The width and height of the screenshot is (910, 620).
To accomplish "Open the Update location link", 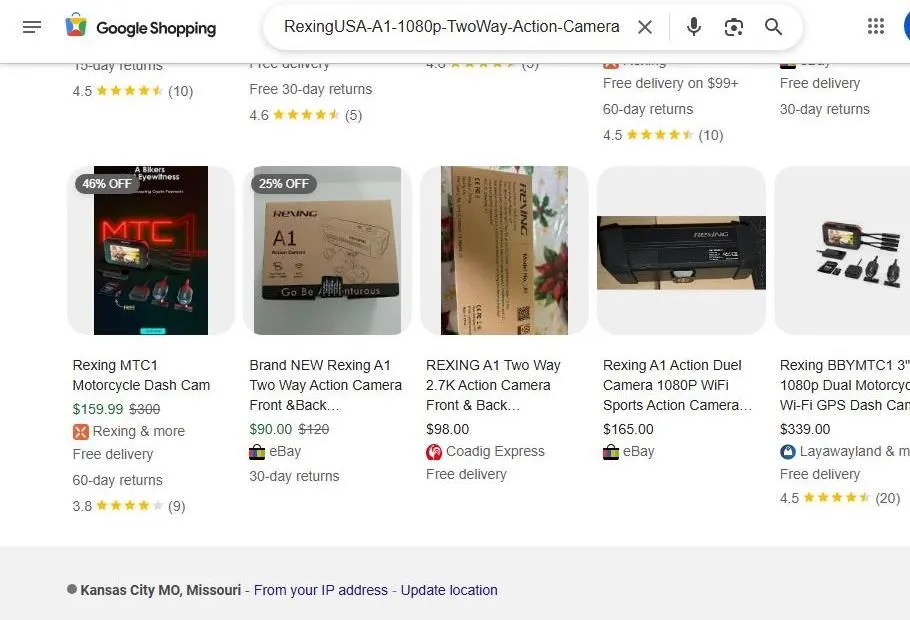I will [x=449, y=590].
